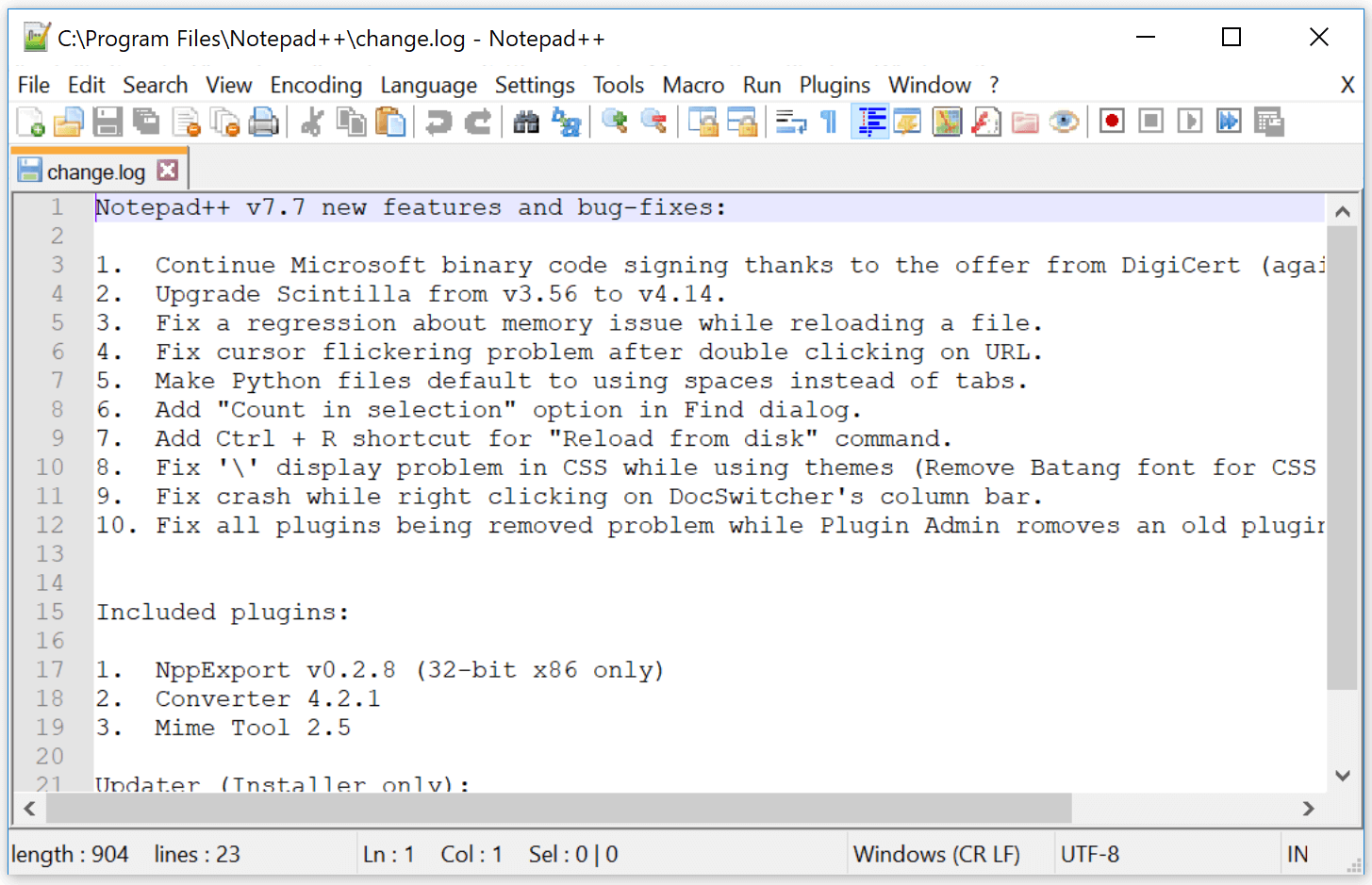This screenshot has width=1372, height=885.
Task: Play back the recorded macro
Action: 1188,121
